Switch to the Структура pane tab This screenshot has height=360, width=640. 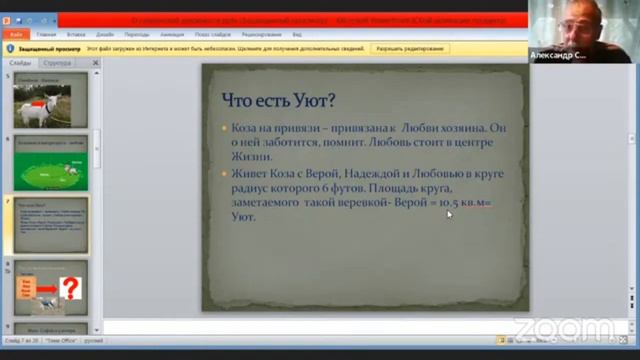click(x=57, y=63)
